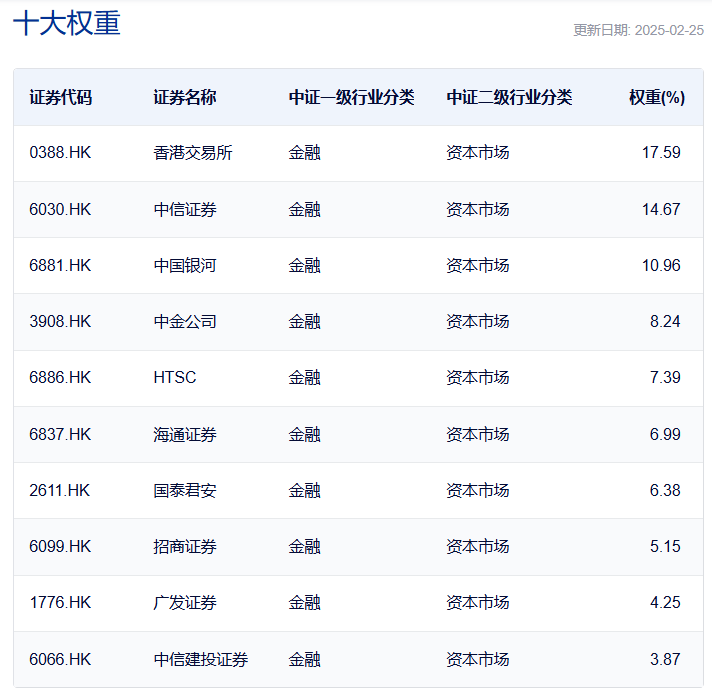This screenshot has height=697, width=712.
Task: Select code 6030.HK
Action: [x=60, y=209]
